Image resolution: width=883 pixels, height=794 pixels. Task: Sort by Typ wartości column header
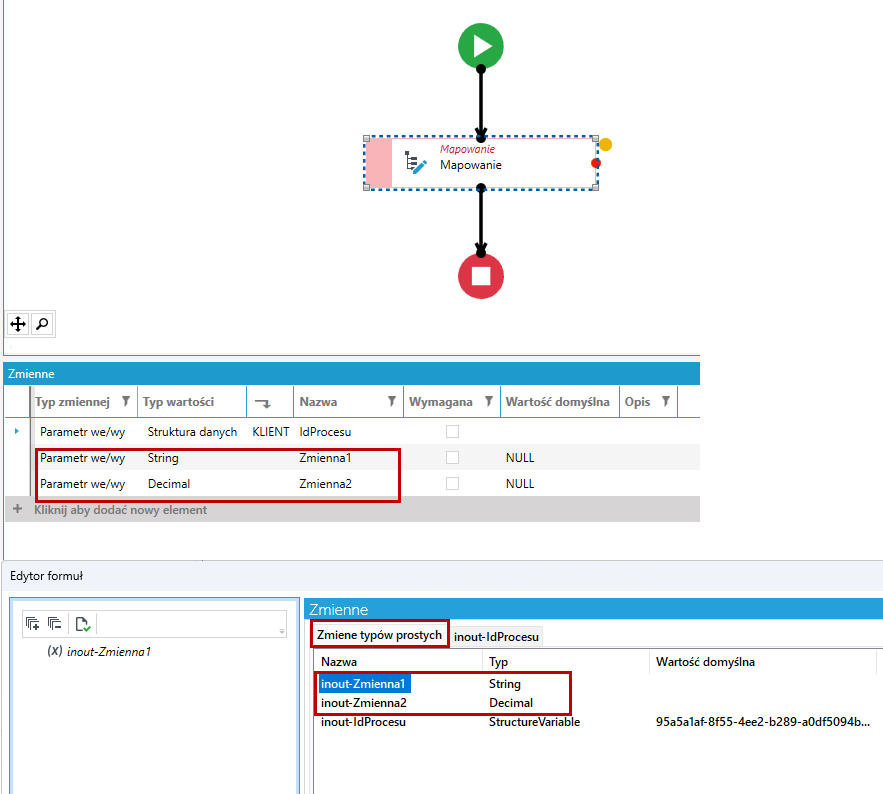point(179,402)
